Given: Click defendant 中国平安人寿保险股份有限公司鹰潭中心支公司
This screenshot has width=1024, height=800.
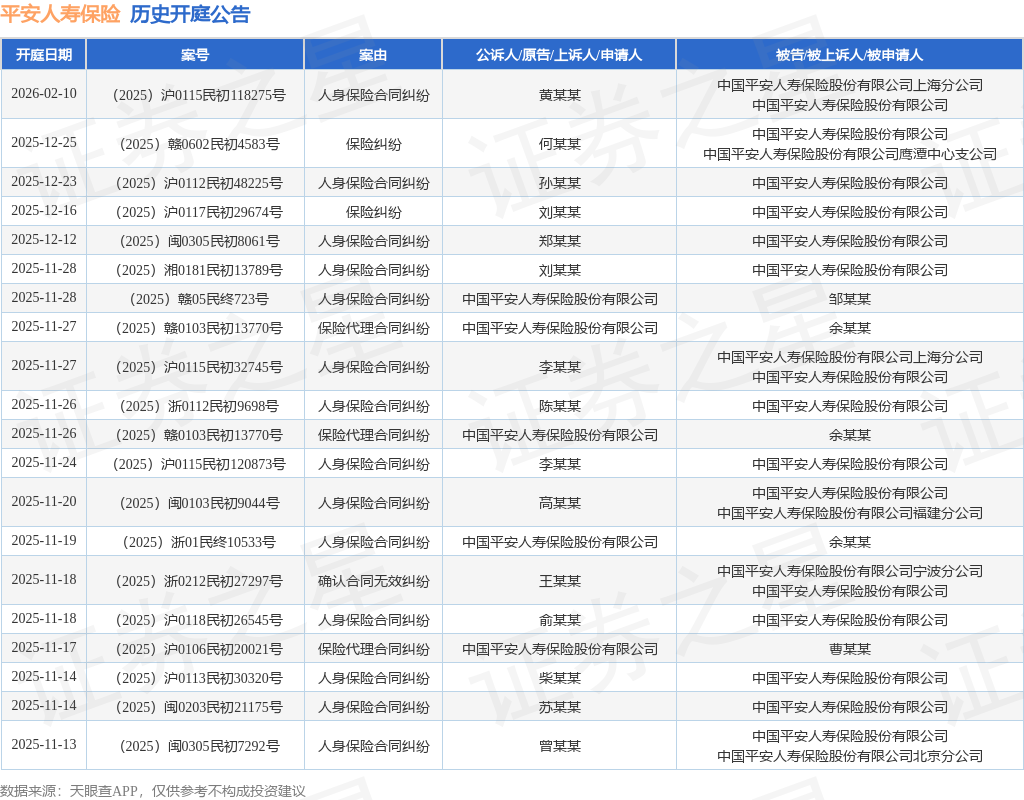Looking at the screenshot, I should pos(850,154).
